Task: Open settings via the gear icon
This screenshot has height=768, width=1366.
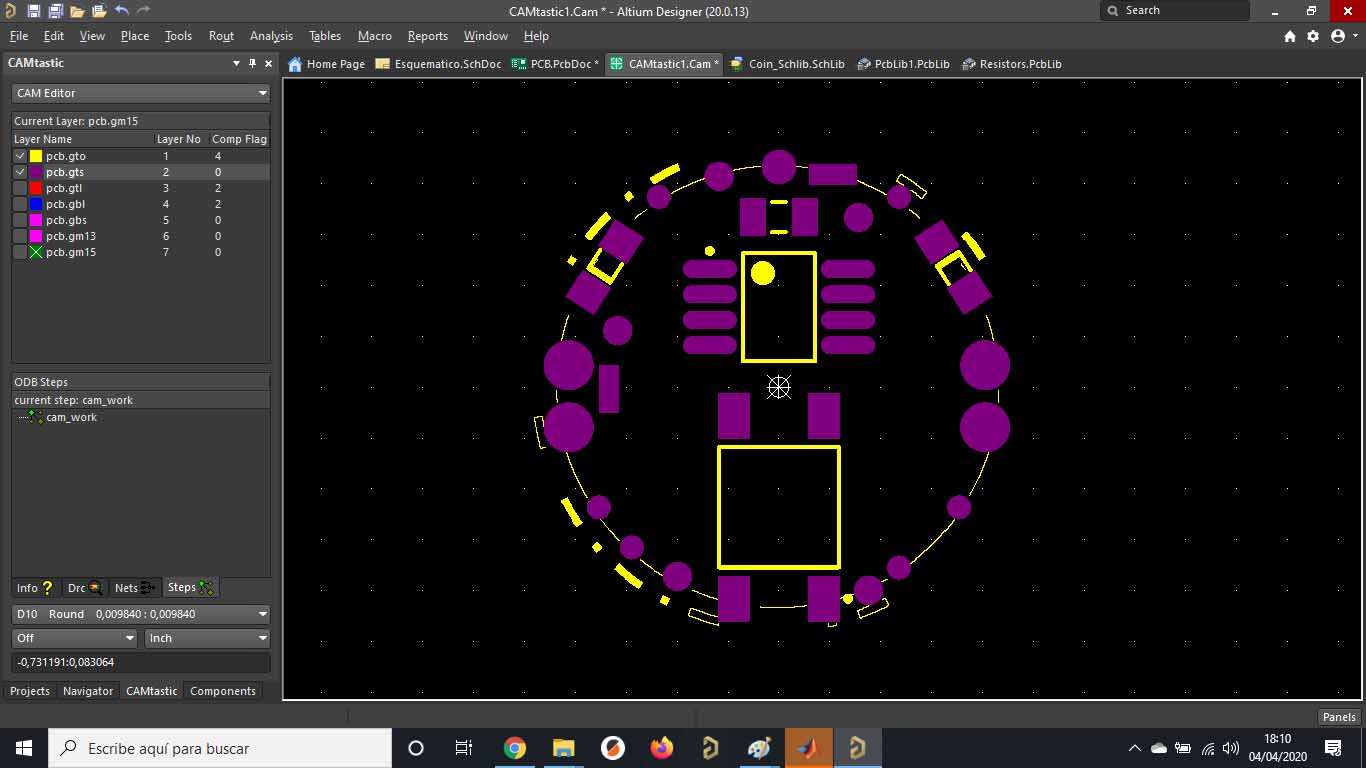Action: (1313, 36)
